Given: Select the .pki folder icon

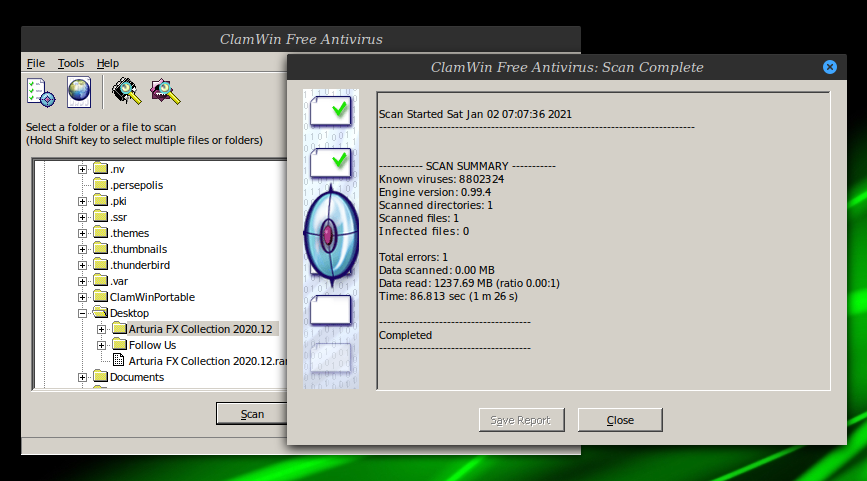Looking at the screenshot, I should pos(100,200).
